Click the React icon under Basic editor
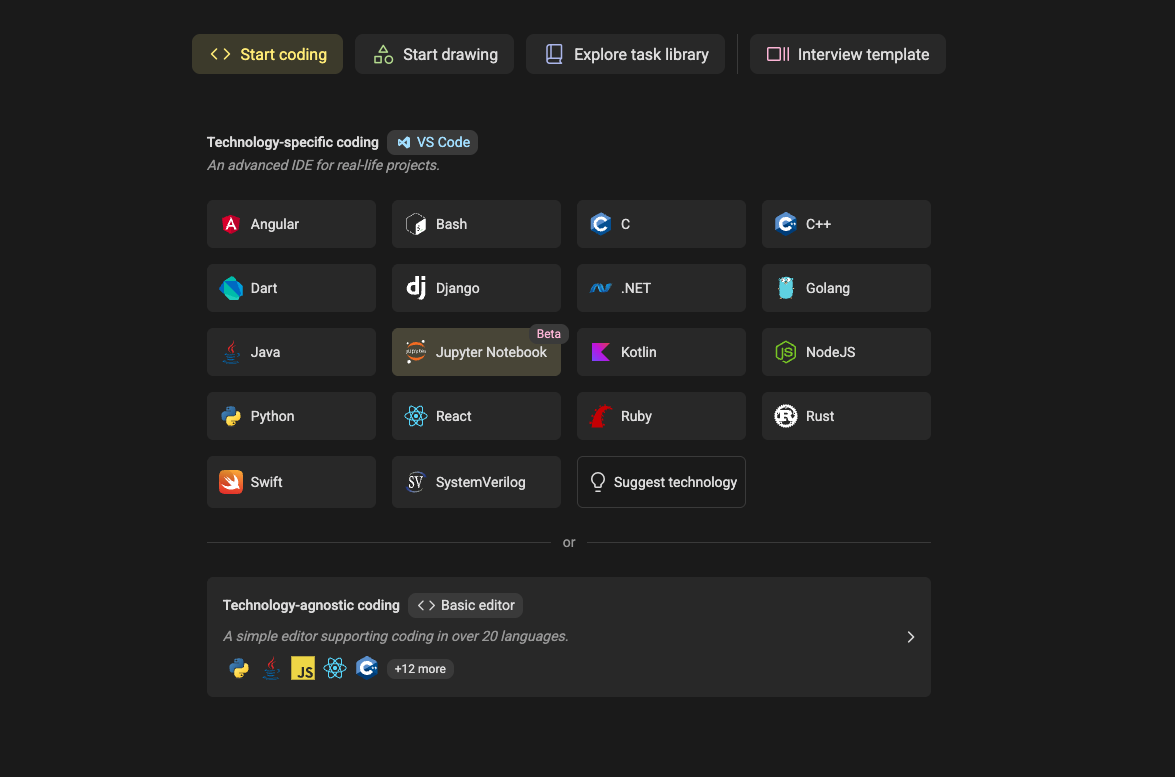 click(x=335, y=668)
